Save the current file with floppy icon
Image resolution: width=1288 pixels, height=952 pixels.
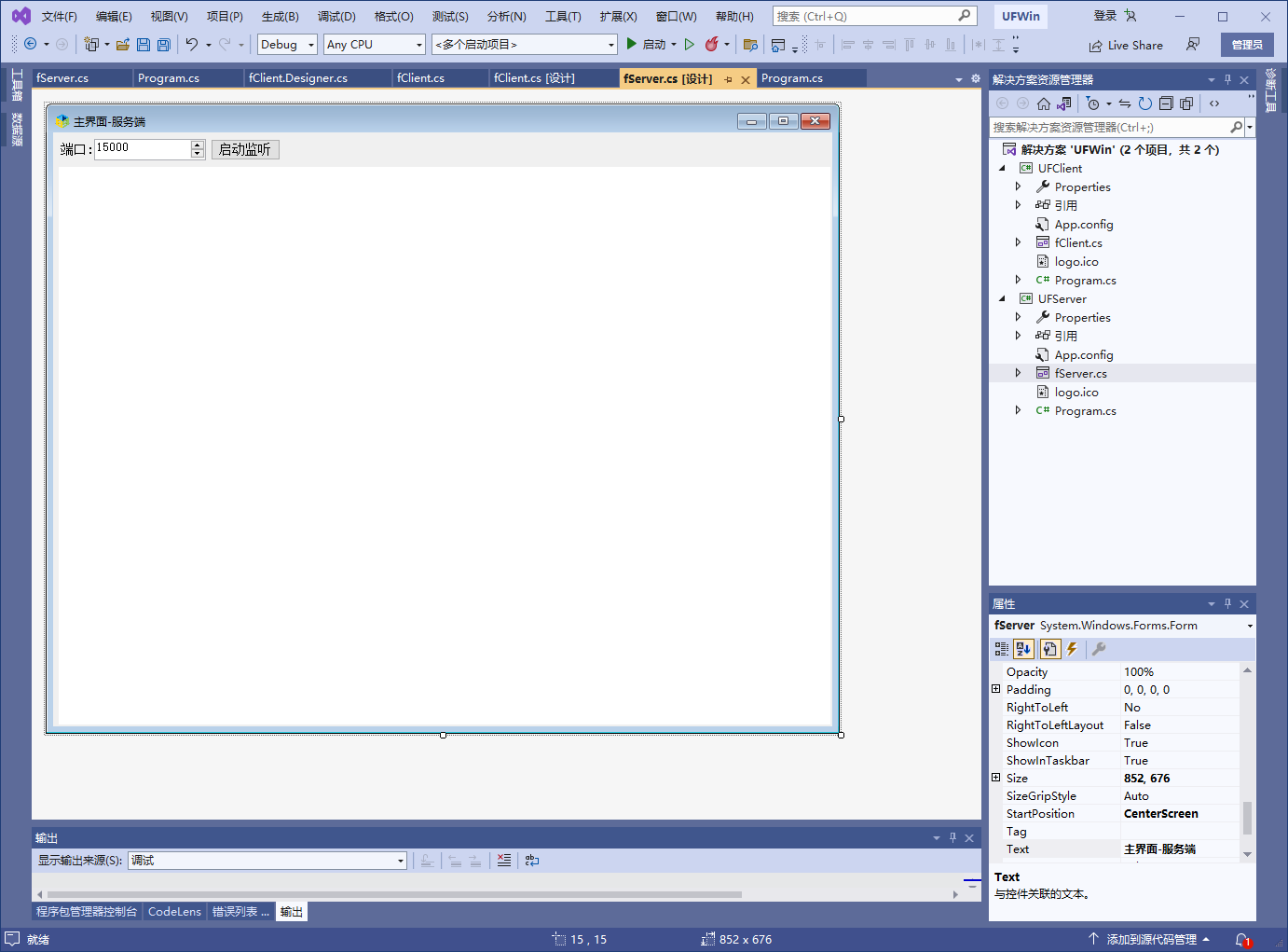click(x=144, y=44)
